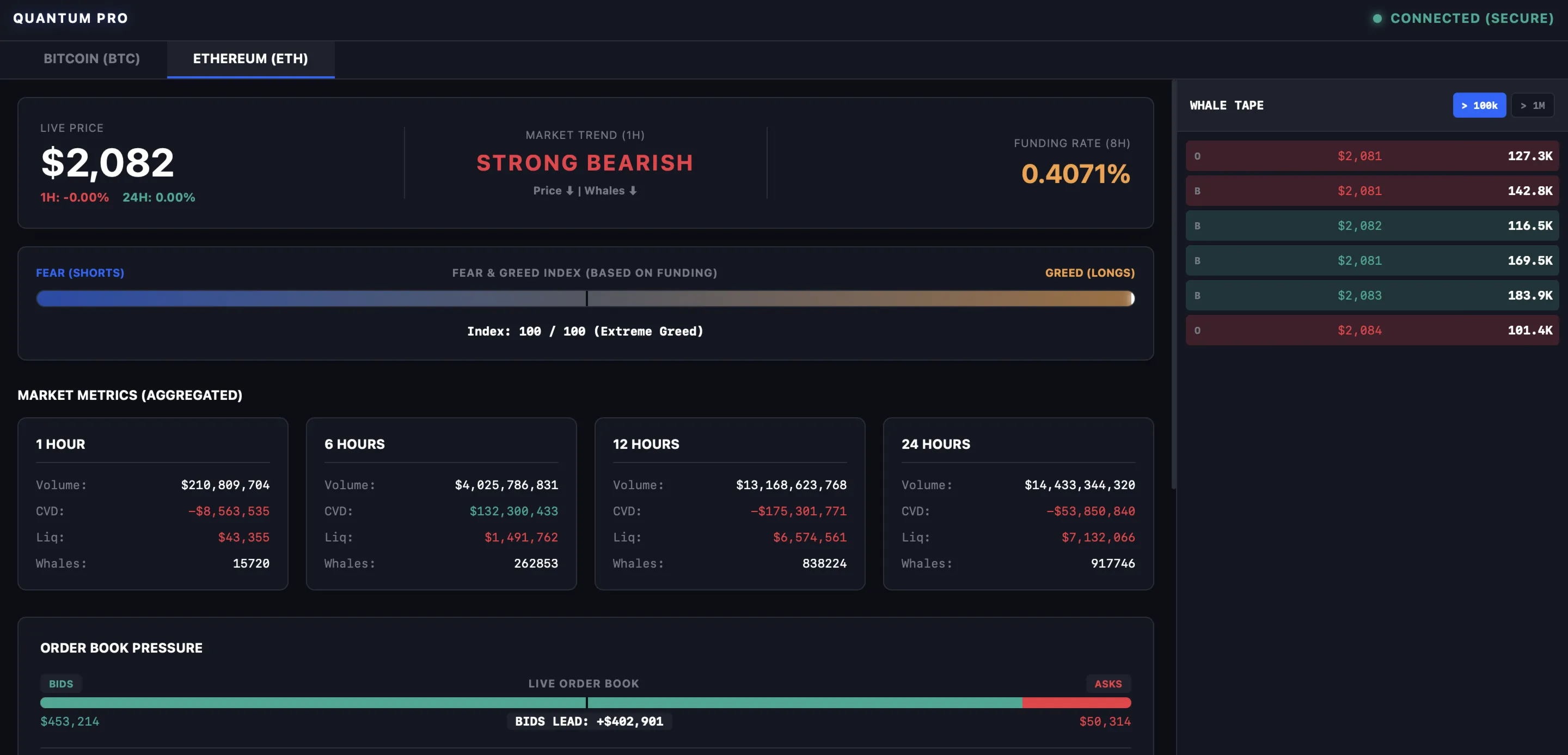Click the B marker on 116.5K trade
This screenshot has height=755, width=1568.
[1197, 226]
